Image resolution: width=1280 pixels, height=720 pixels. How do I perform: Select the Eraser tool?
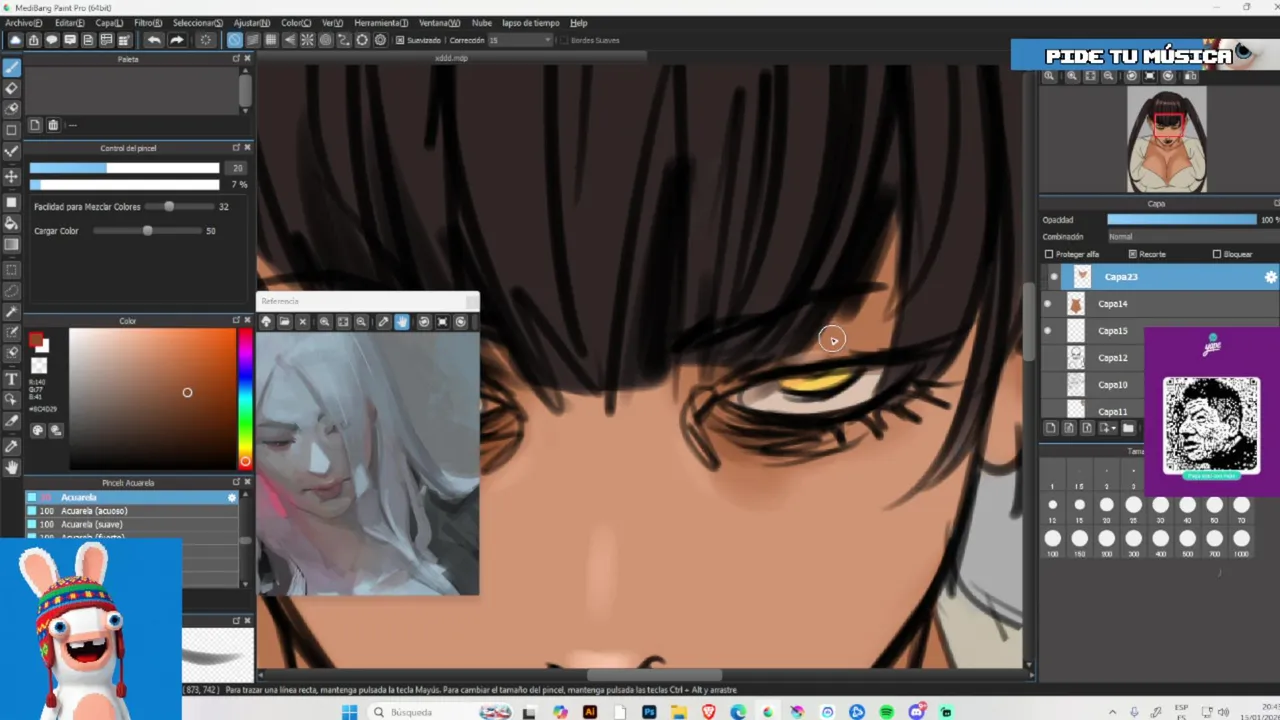click(x=12, y=89)
